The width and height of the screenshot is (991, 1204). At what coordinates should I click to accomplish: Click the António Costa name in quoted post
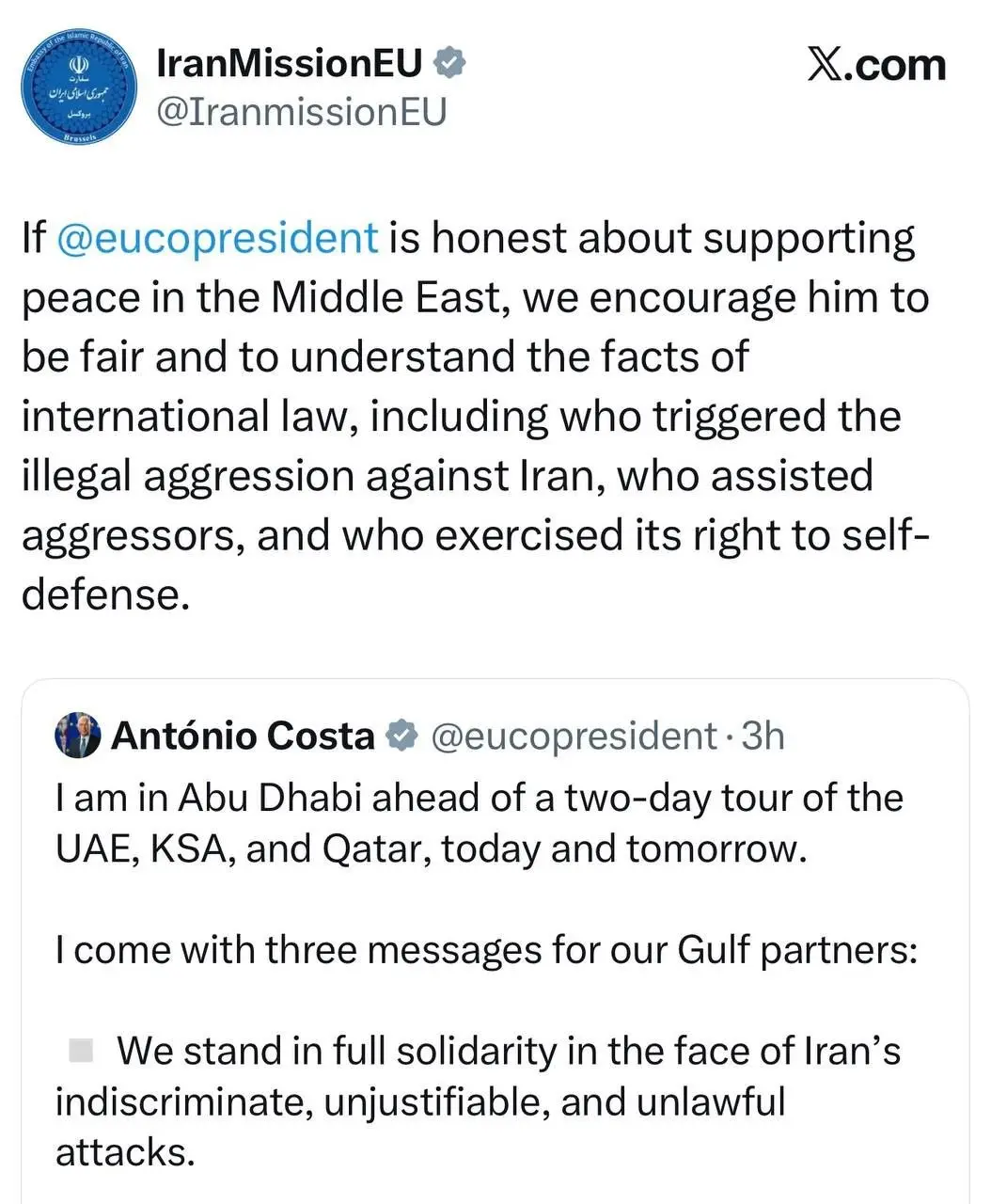(x=243, y=736)
